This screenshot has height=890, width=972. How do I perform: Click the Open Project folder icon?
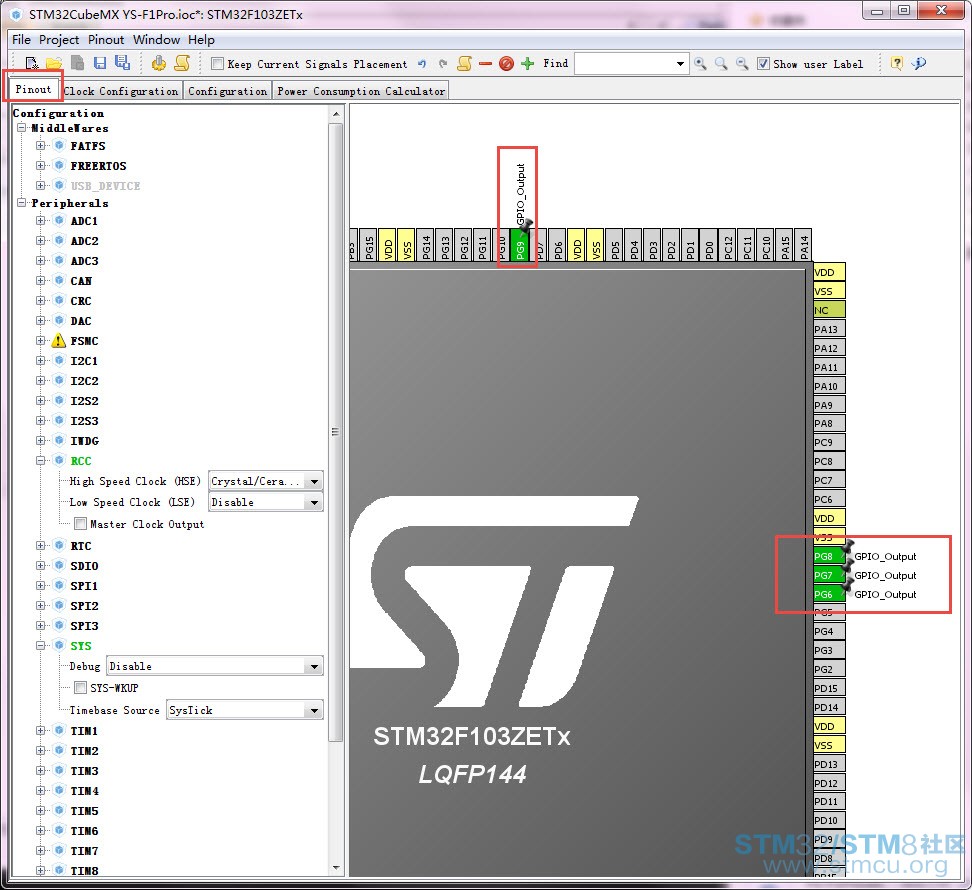(54, 63)
